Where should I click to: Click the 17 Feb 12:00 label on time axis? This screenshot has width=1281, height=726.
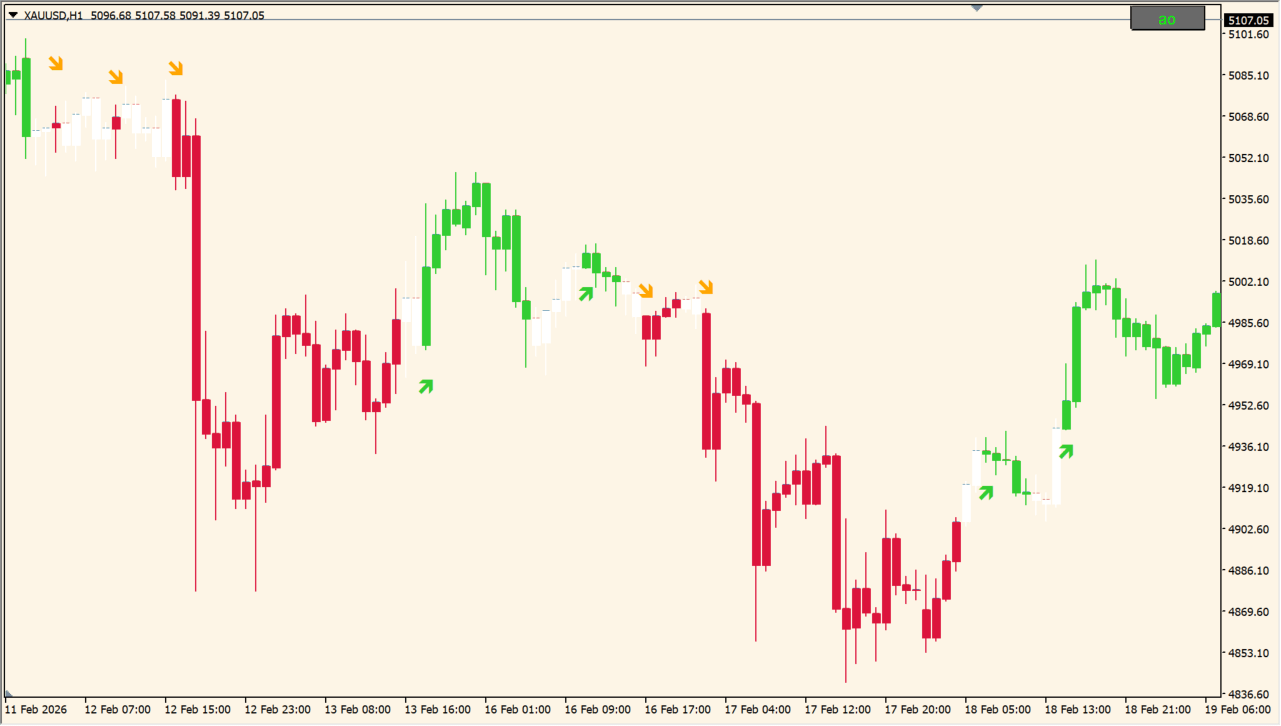tap(837, 710)
